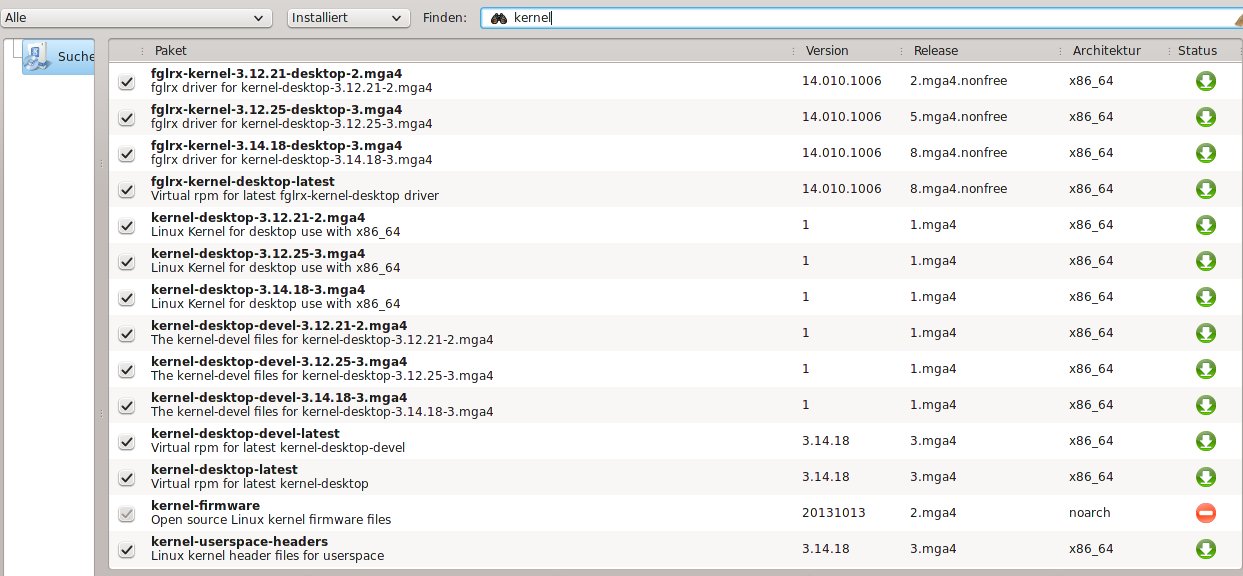Image resolution: width=1243 pixels, height=576 pixels.
Task: Click status icon for fglrx-kernel-3.12.21-desktop-2.mga4
Action: point(1206,81)
